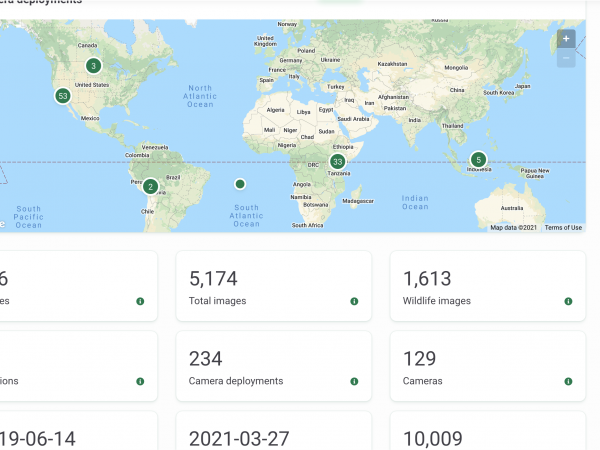Screen dimensions: 600x450
Task: Click the Mexico label on the map
Action: (90, 118)
